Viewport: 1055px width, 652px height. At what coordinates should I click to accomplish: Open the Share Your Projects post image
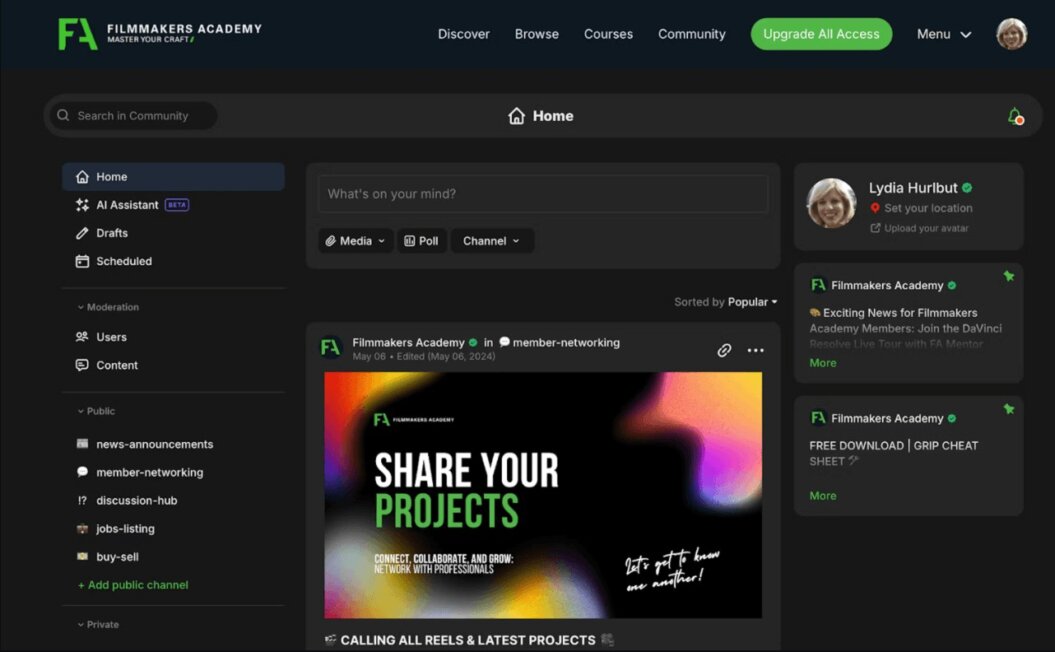pos(543,495)
